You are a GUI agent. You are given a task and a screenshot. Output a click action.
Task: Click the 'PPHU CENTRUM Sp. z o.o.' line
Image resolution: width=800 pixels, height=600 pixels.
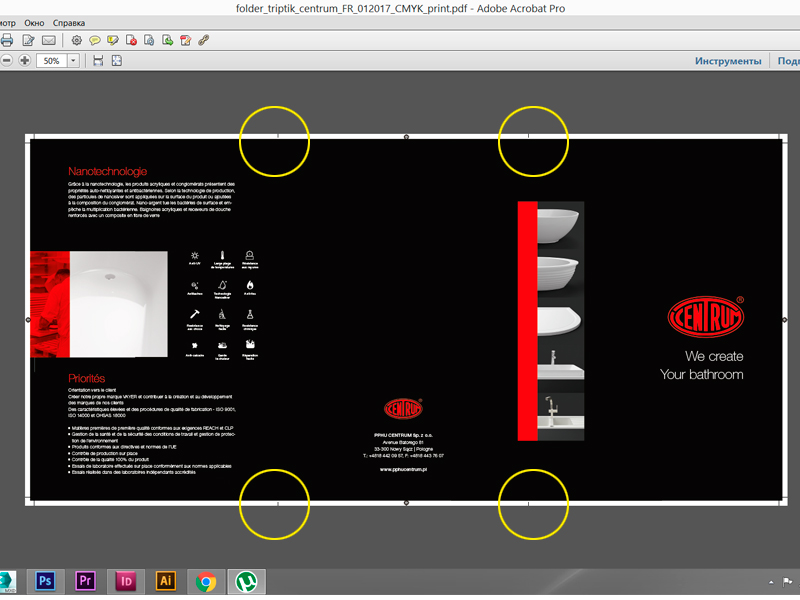[x=403, y=435]
